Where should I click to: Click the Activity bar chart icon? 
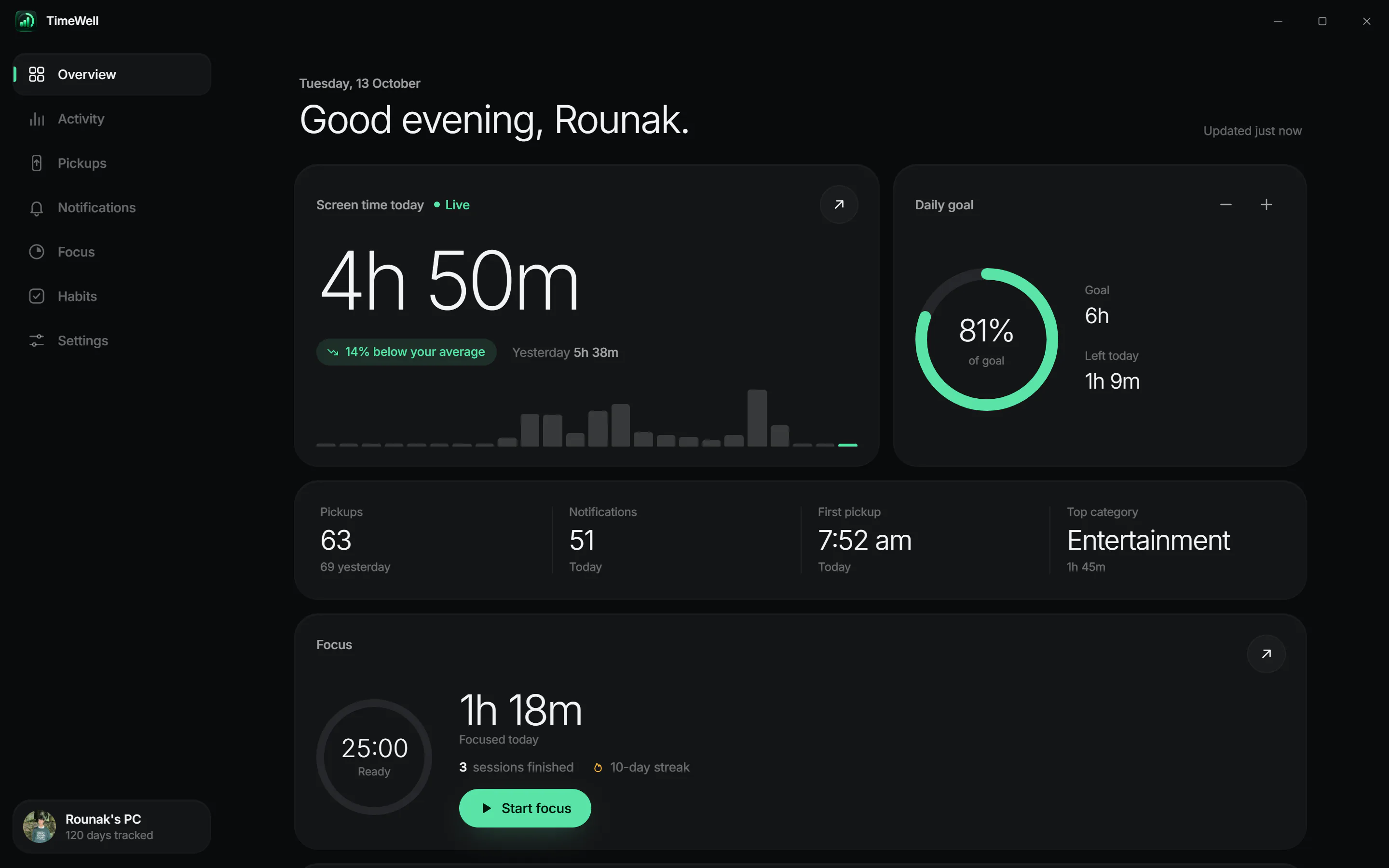[x=37, y=119]
